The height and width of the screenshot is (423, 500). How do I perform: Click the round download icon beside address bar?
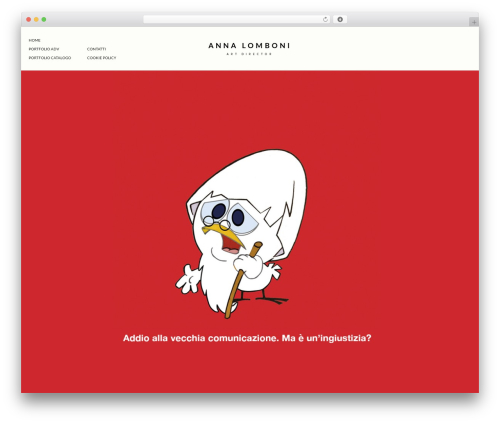point(340,19)
